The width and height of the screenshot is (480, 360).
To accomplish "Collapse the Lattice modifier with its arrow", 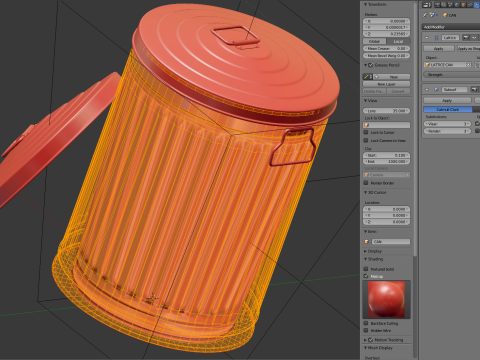I will pos(427,38).
